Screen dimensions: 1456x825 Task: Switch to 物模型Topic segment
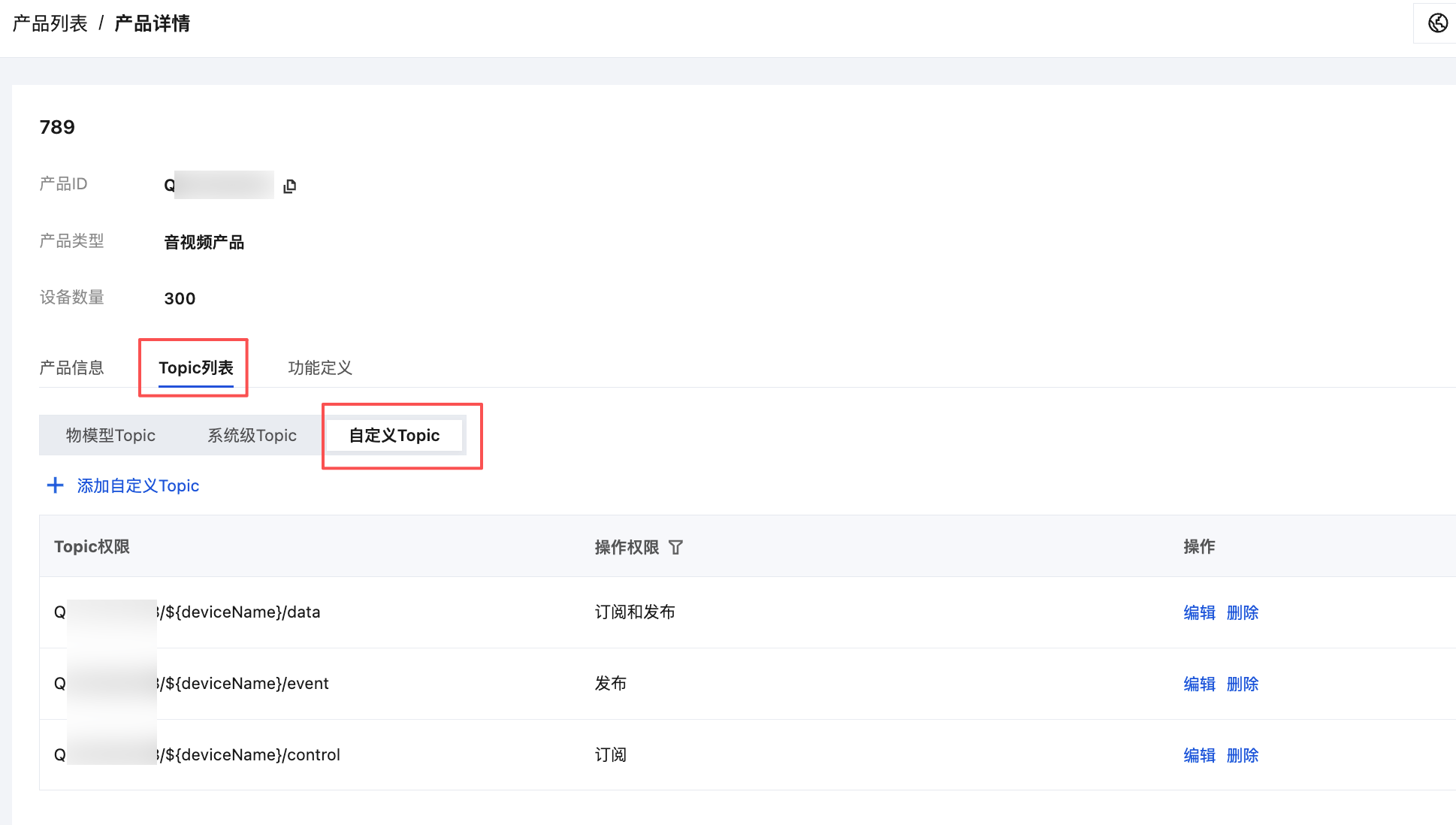click(x=110, y=435)
